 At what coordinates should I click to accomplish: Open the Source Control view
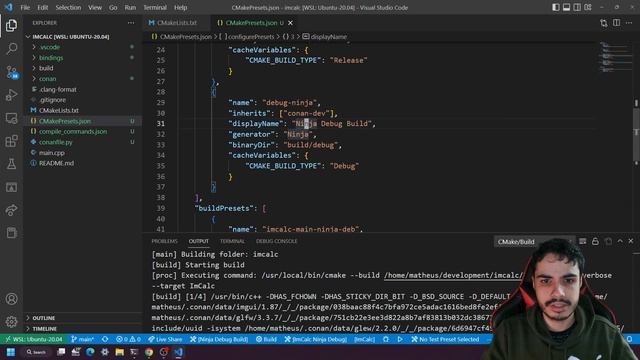click(11, 72)
